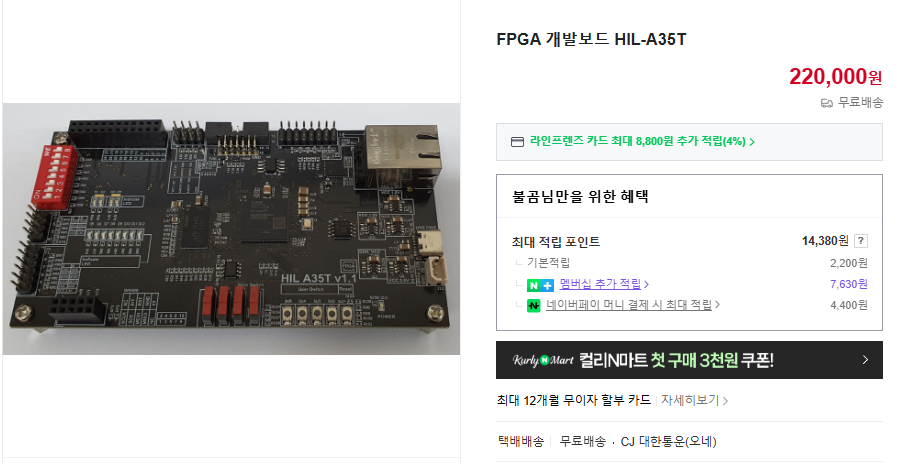Click the chevron beside 자세히보기

[725, 401]
